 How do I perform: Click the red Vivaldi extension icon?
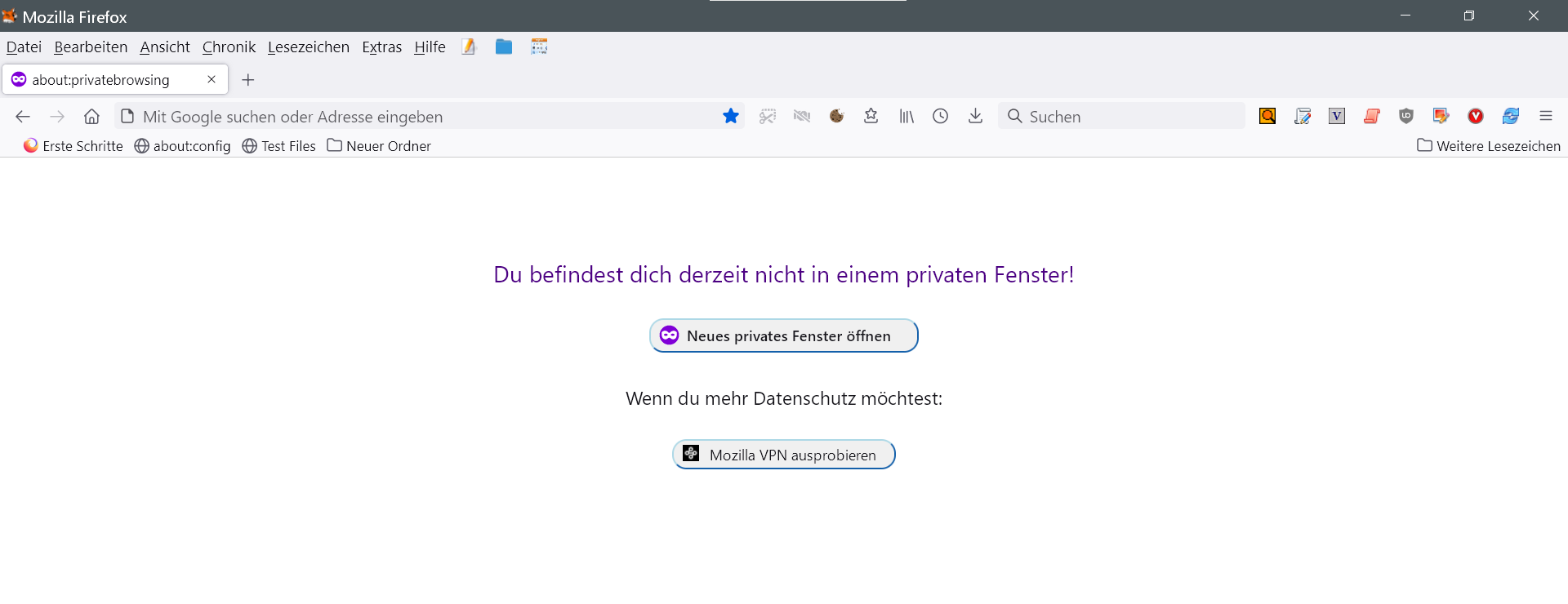point(1475,116)
